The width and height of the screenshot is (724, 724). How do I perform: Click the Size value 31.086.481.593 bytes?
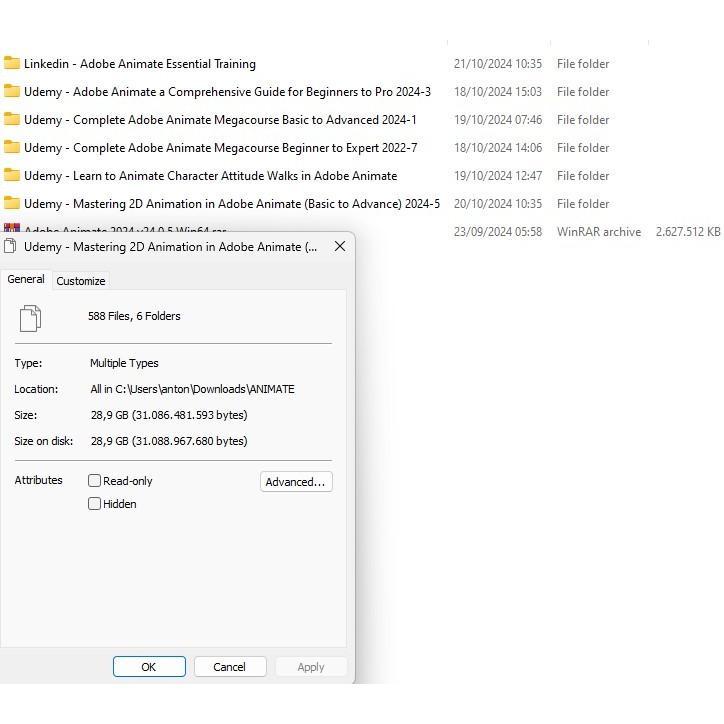pos(169,415)
